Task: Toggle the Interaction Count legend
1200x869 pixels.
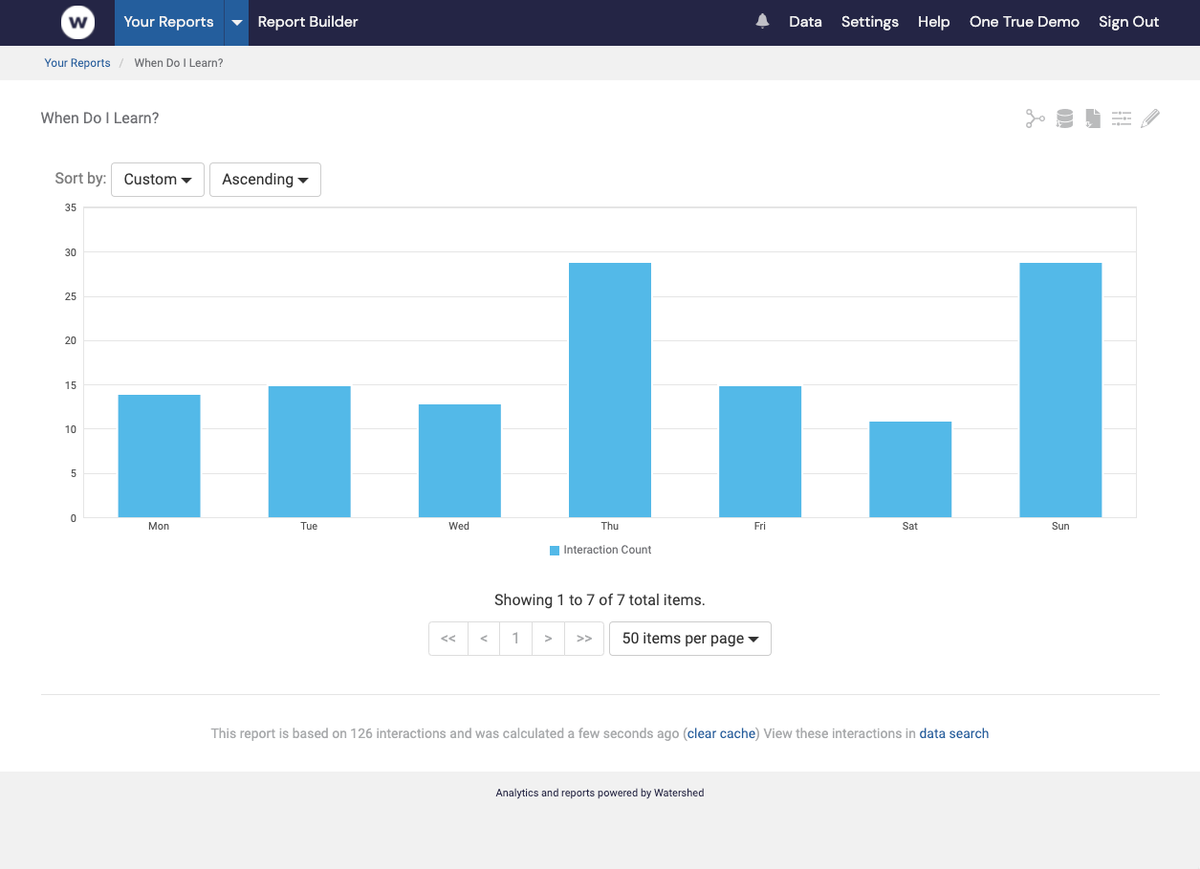Action: pyautogui.click(x=599, y=549)
